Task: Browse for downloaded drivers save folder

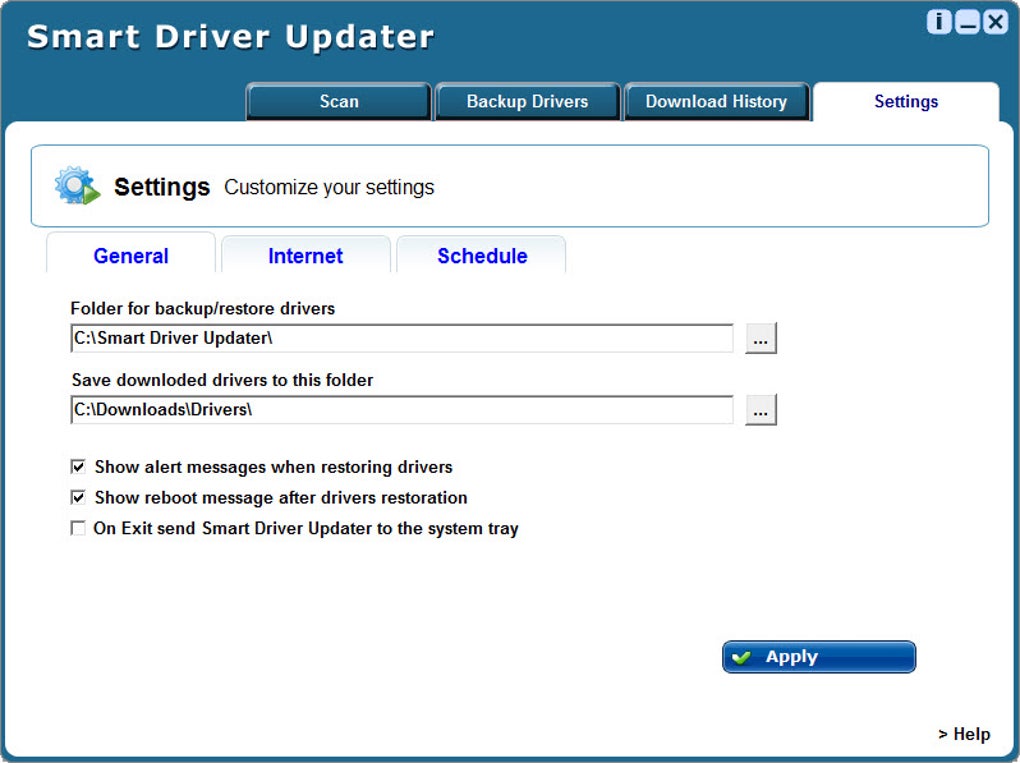Action: 760,410
